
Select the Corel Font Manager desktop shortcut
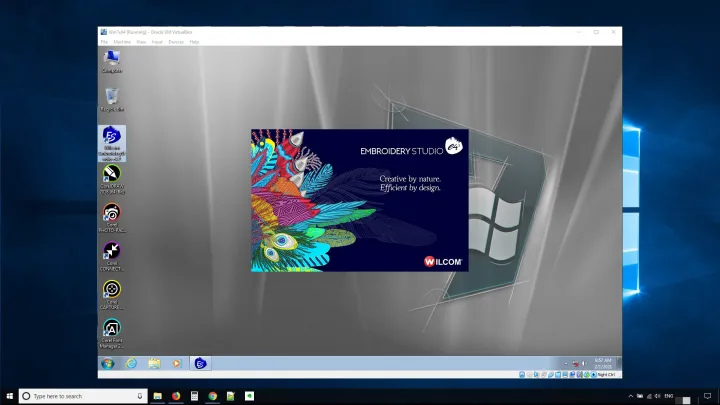pyautogui.click(x=112, y=329)
